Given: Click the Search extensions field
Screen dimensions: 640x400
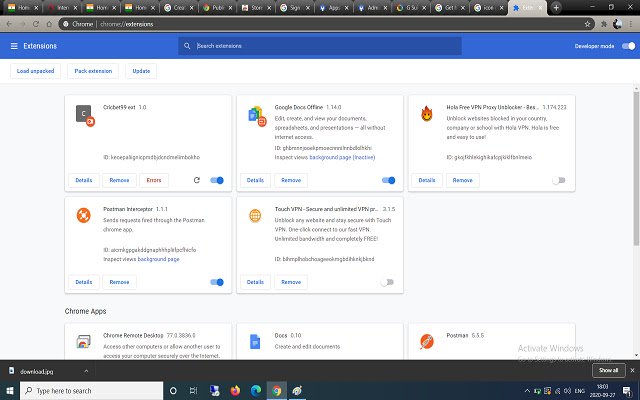Looking at the screenshot, I should pyautogui.click(x=320, y=46).
